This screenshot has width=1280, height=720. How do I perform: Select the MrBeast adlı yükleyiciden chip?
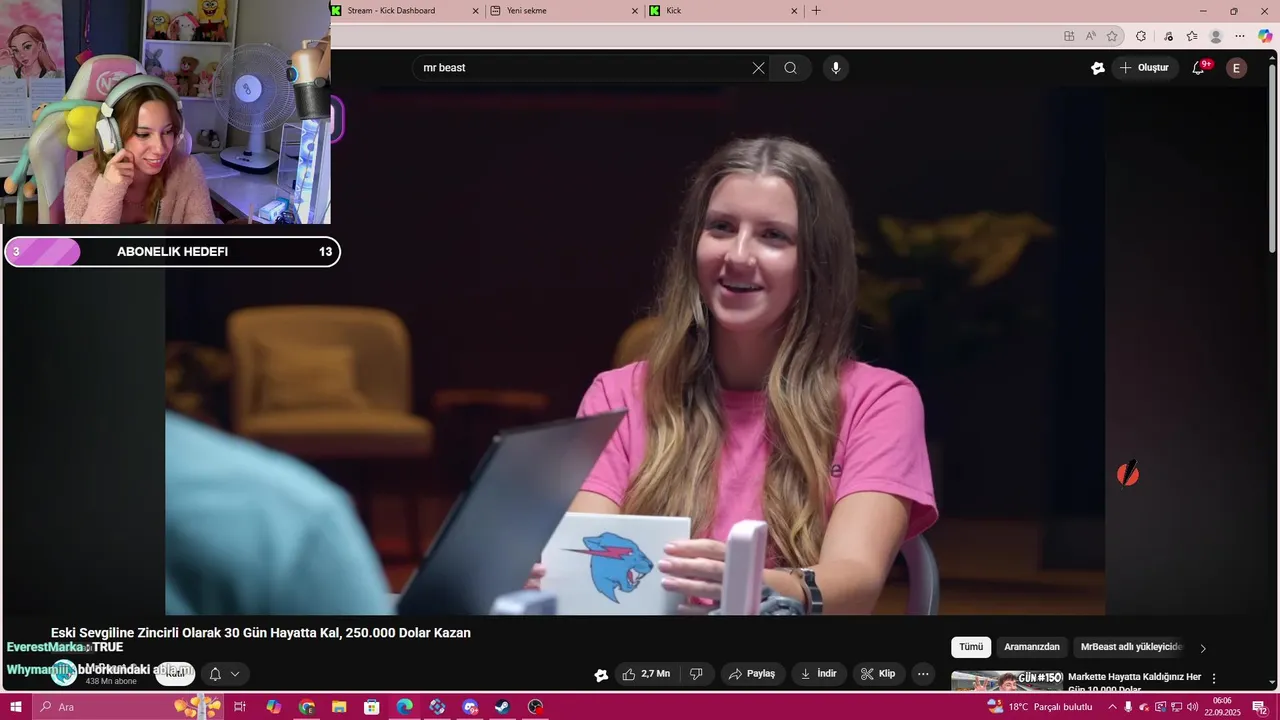(x=1131, y=647)
